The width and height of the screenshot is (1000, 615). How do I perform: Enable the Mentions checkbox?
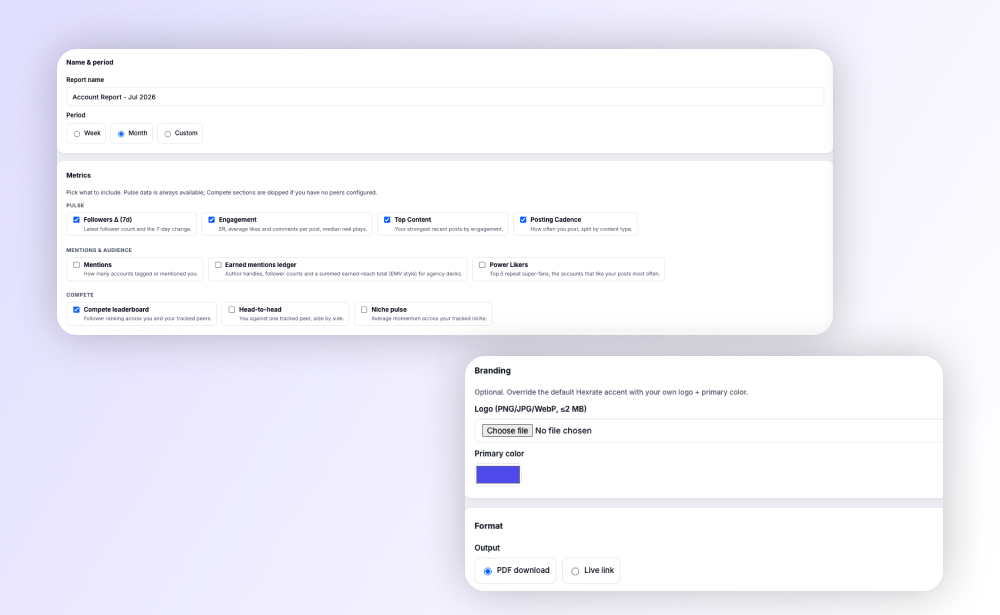(77, 265)
